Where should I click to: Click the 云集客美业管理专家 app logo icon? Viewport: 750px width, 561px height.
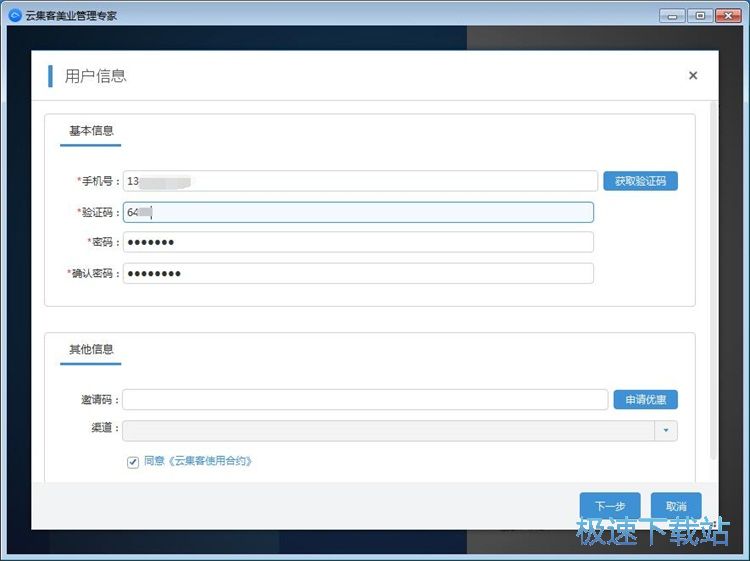[x=15, y=15]
